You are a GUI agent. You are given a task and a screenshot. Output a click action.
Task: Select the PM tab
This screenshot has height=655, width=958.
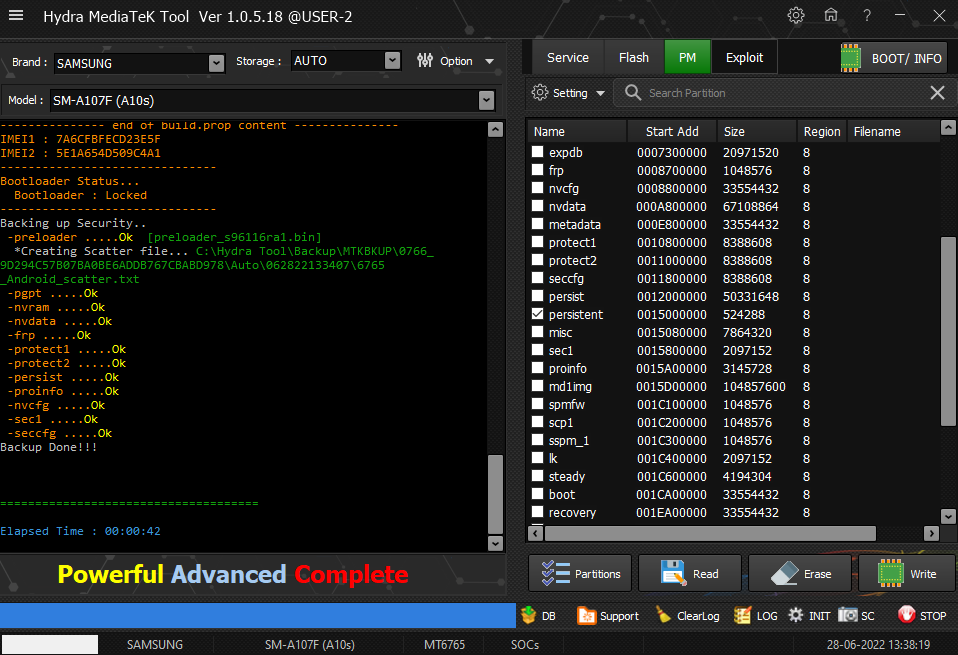tap(687, 57)
